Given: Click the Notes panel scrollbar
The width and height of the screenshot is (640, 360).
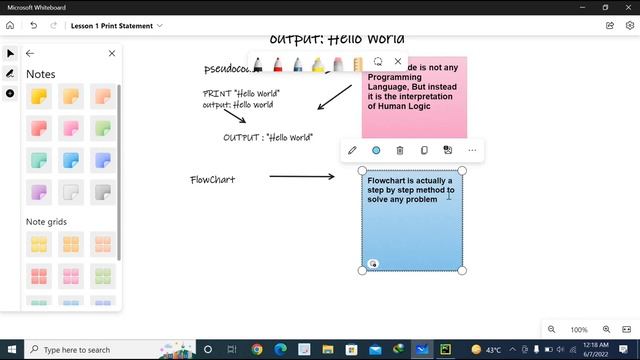Looking at the screenshot, I should coord(119,172).
